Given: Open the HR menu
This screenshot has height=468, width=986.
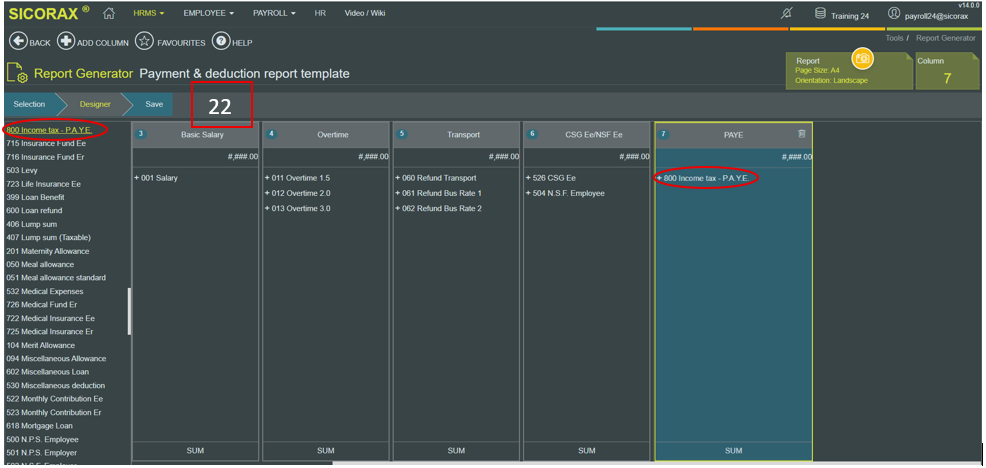Looking at the screenshot, I should click(320, 13).
